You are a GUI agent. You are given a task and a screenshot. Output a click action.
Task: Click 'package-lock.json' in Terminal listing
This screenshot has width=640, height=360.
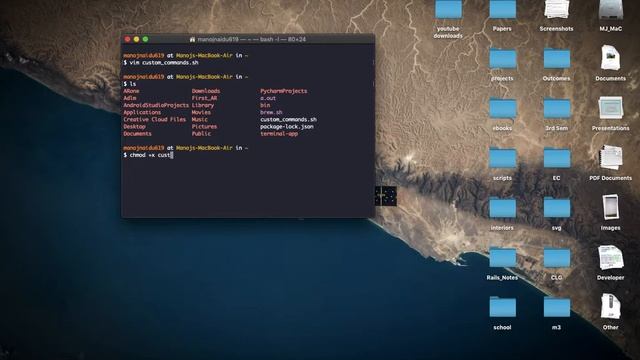[287, 127]
